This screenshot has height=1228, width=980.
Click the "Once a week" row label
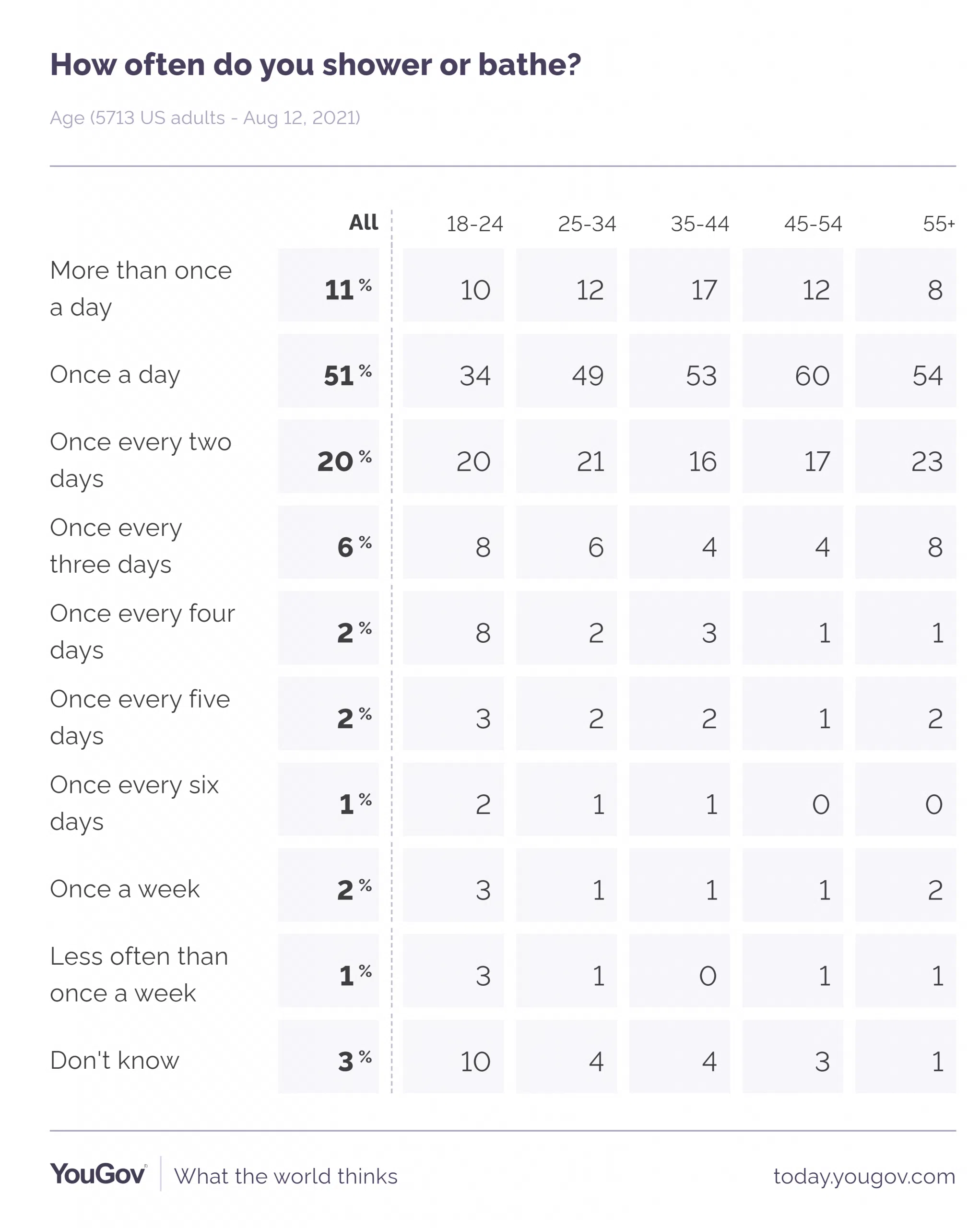point(125,889)
